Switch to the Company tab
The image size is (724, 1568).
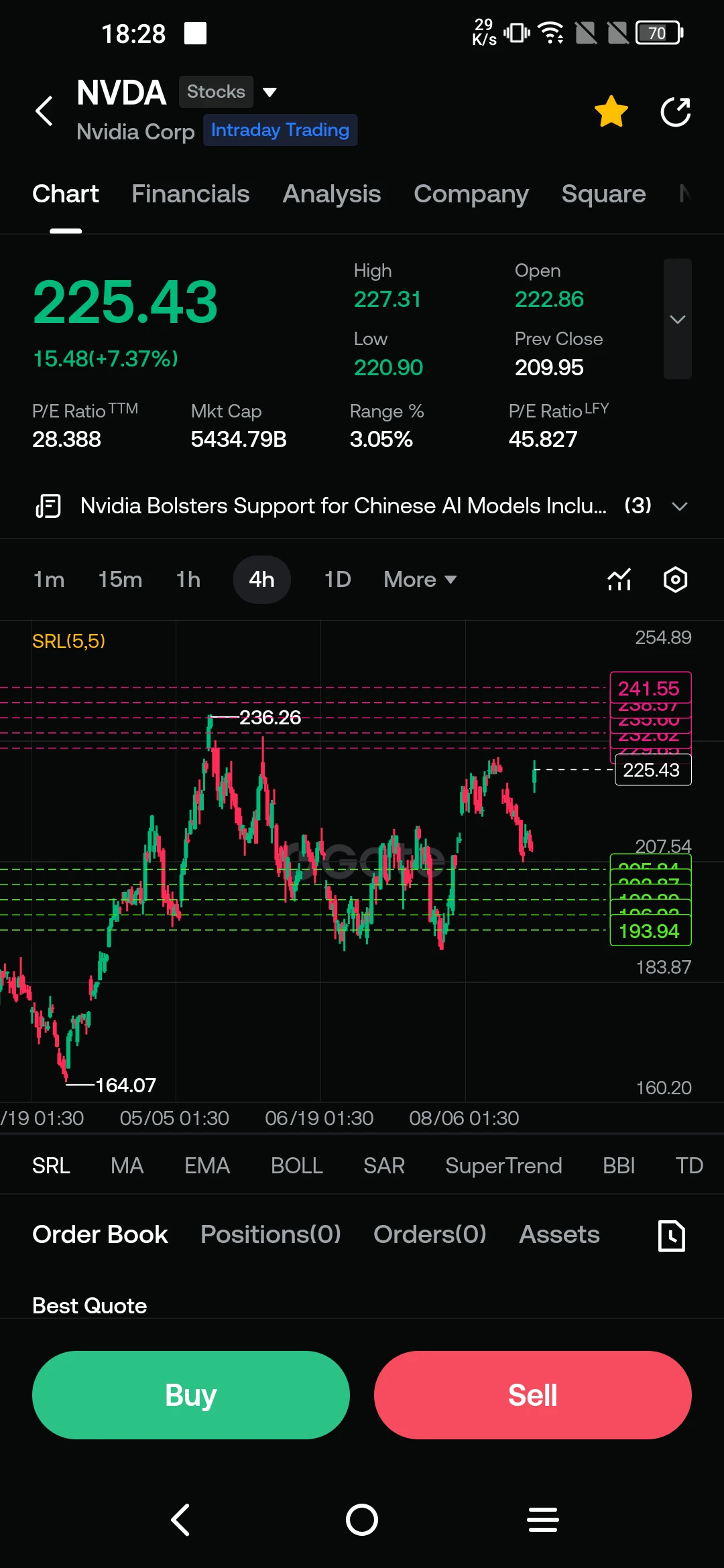(471, 194)
